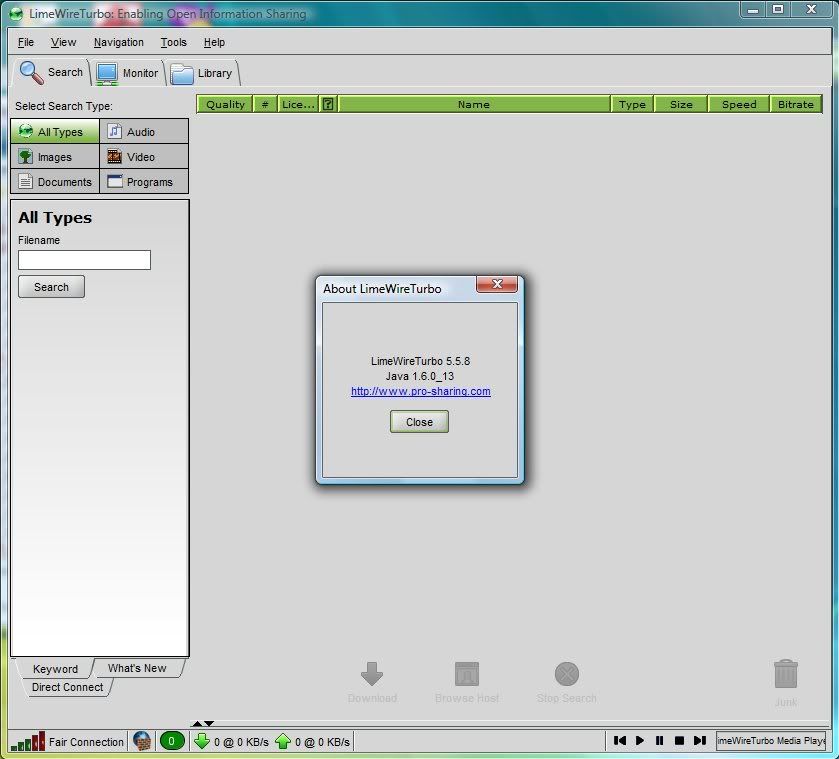Sort results by Size column

681,104
